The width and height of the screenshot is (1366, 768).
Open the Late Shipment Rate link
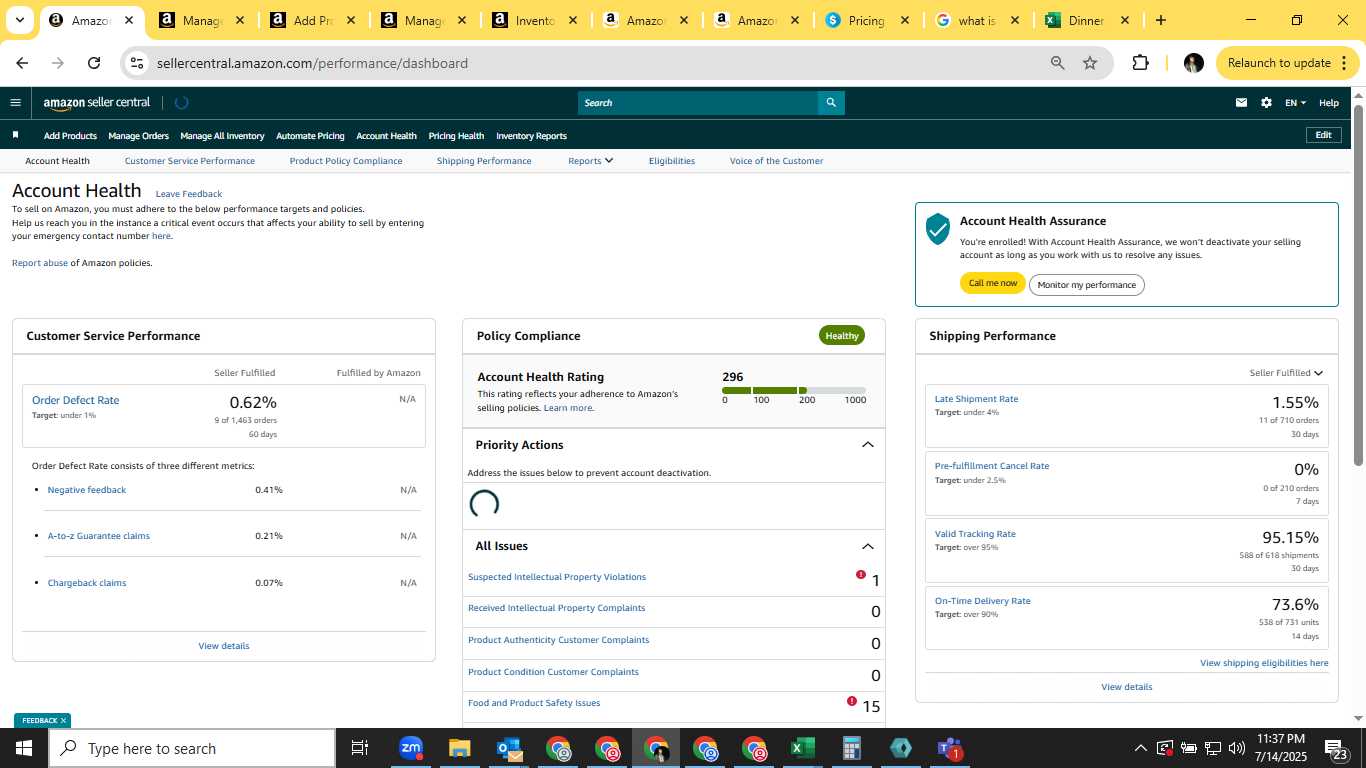976,399
